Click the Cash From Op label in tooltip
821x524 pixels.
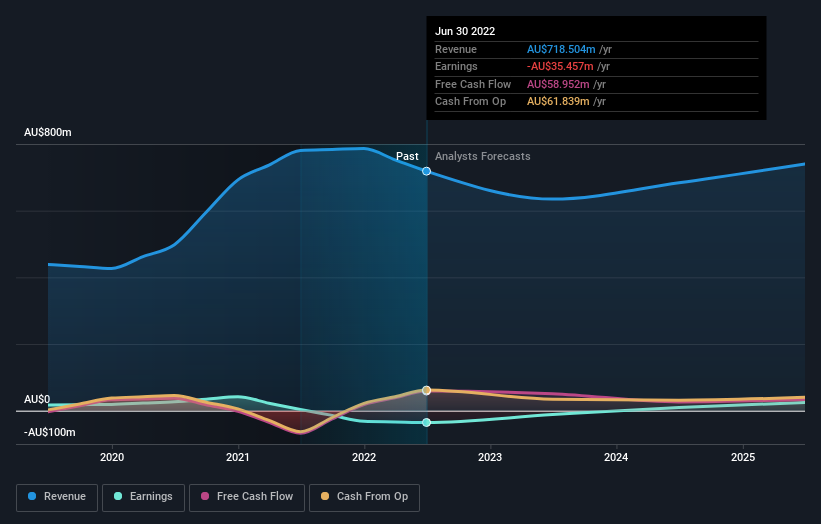[x=471, y=102]
